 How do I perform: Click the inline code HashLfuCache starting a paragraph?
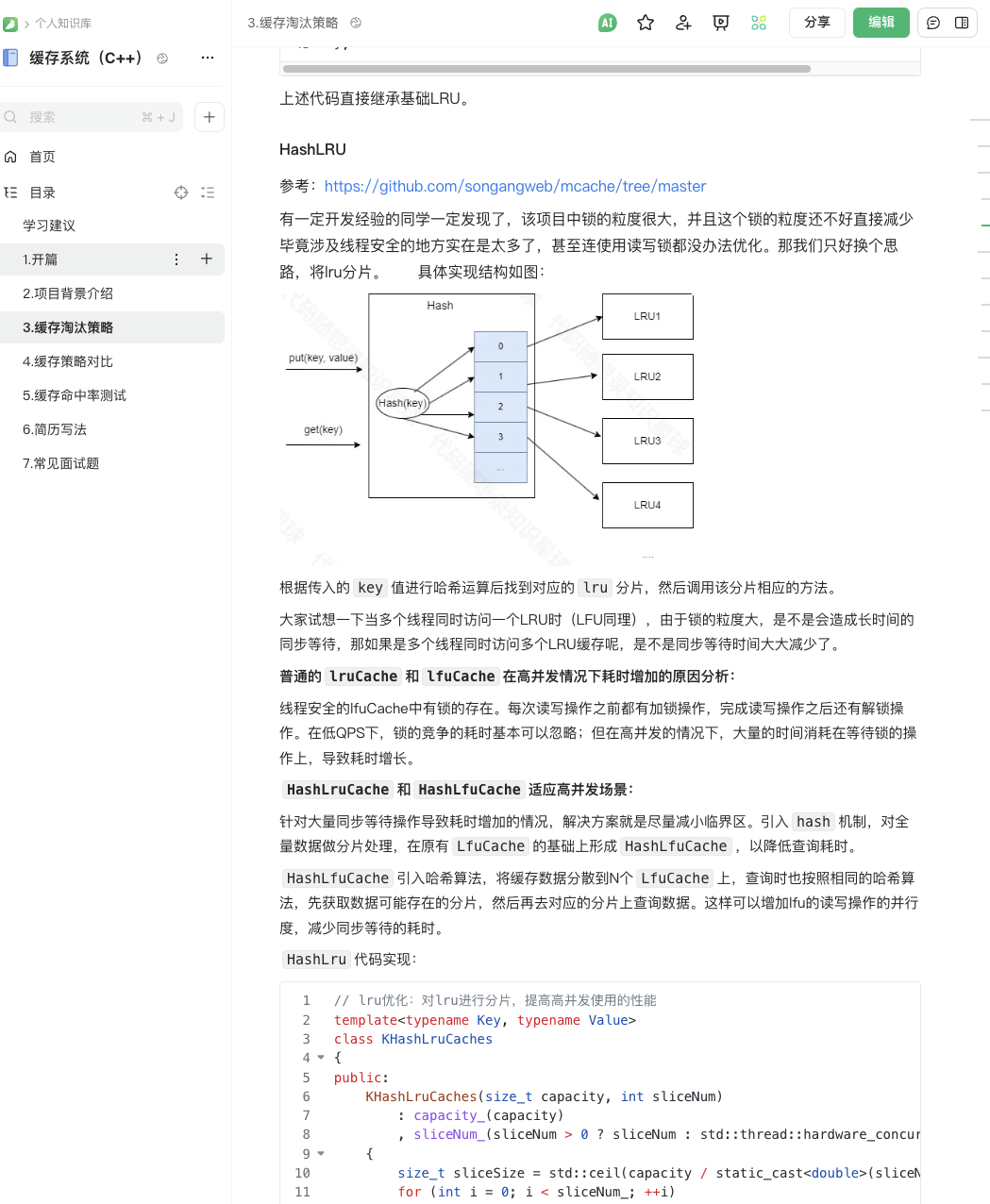(338, 878)
